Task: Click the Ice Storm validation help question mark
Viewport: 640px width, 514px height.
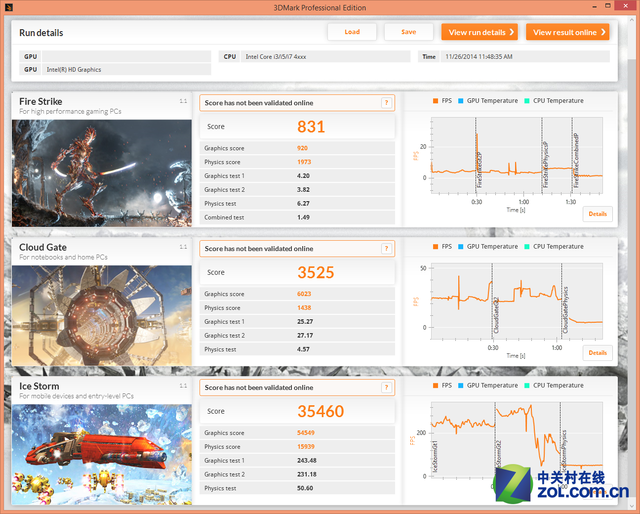Action: (386, 387)
